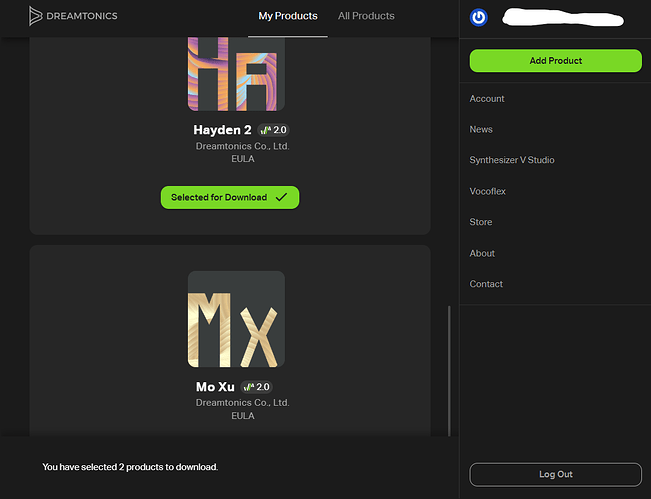The height and width of the screenshot is (499, 651).
Task: Click the Mo Xu version 2.0 badge
Action: 257,387
